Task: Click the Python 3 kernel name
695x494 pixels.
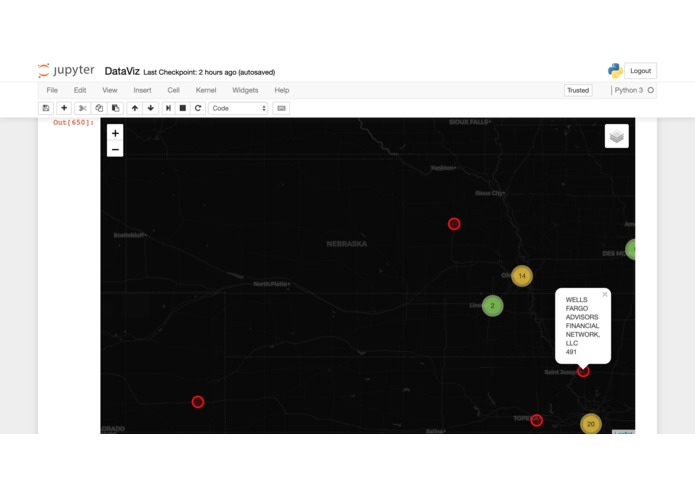Action: point(629,90)
